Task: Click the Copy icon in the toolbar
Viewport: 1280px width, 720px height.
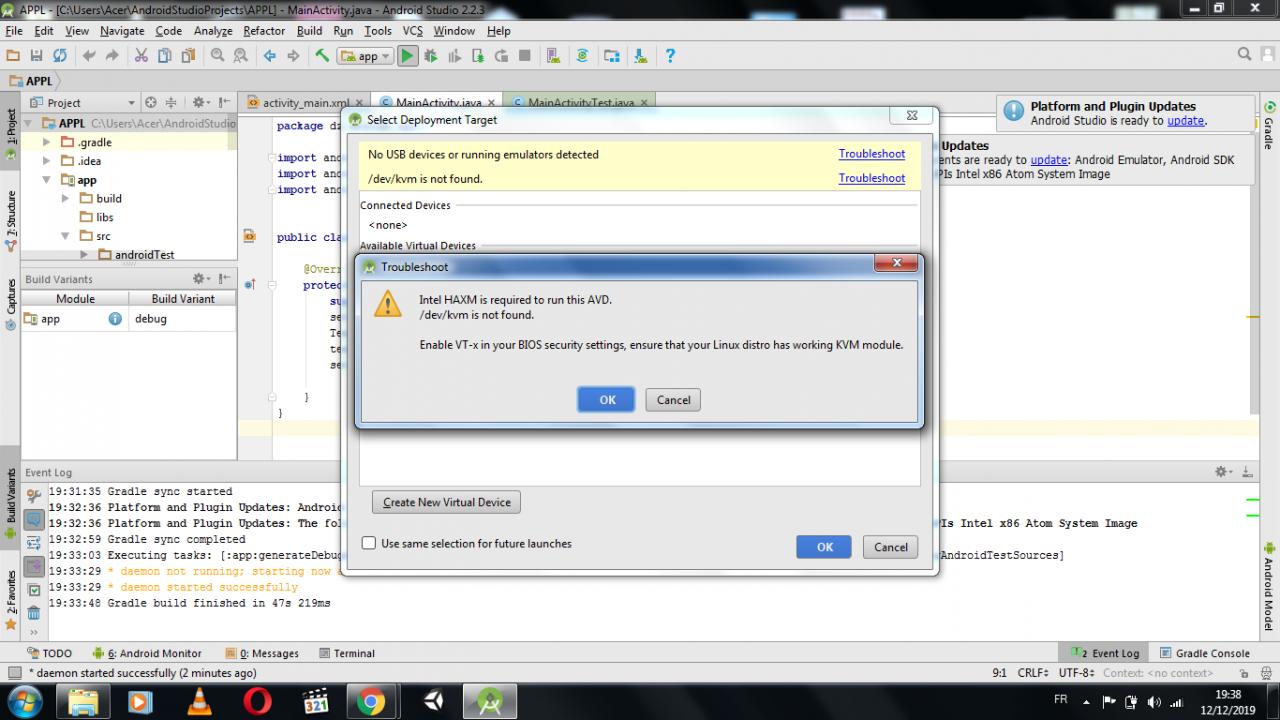Action: 165,56
